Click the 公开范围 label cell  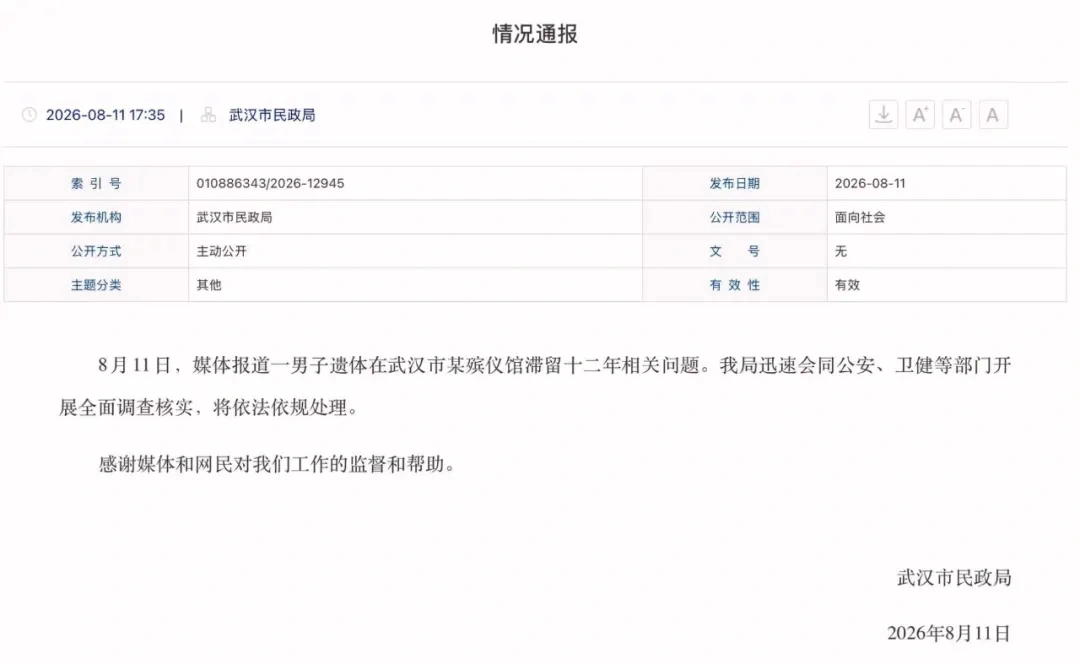(735, 217)
